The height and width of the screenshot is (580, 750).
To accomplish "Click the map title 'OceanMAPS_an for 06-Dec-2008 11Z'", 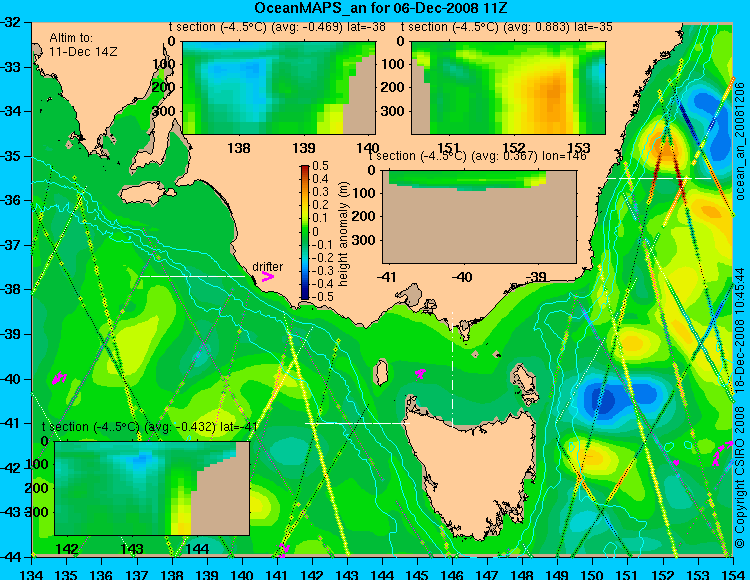I will click(381, 8).
